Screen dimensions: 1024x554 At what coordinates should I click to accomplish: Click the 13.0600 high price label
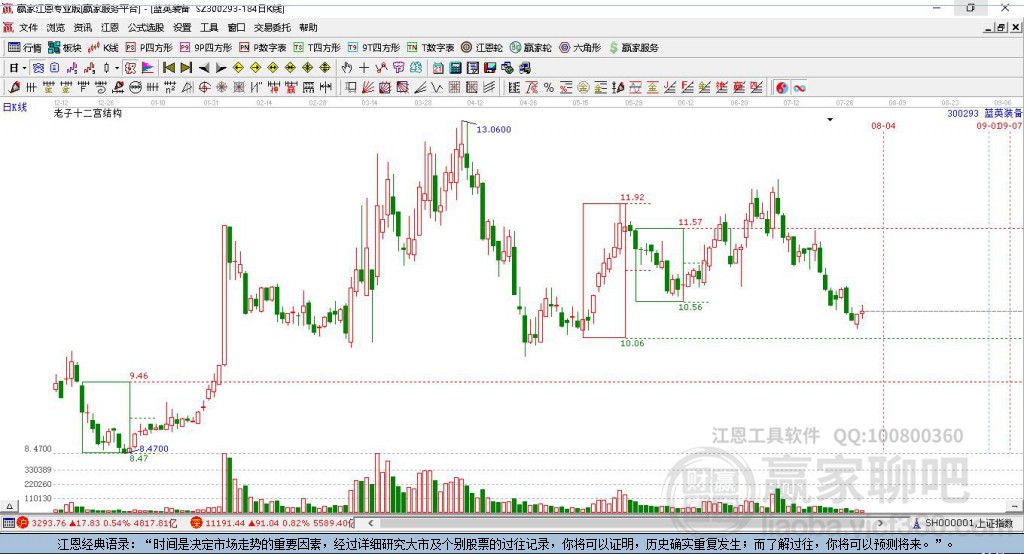(494, 129)
